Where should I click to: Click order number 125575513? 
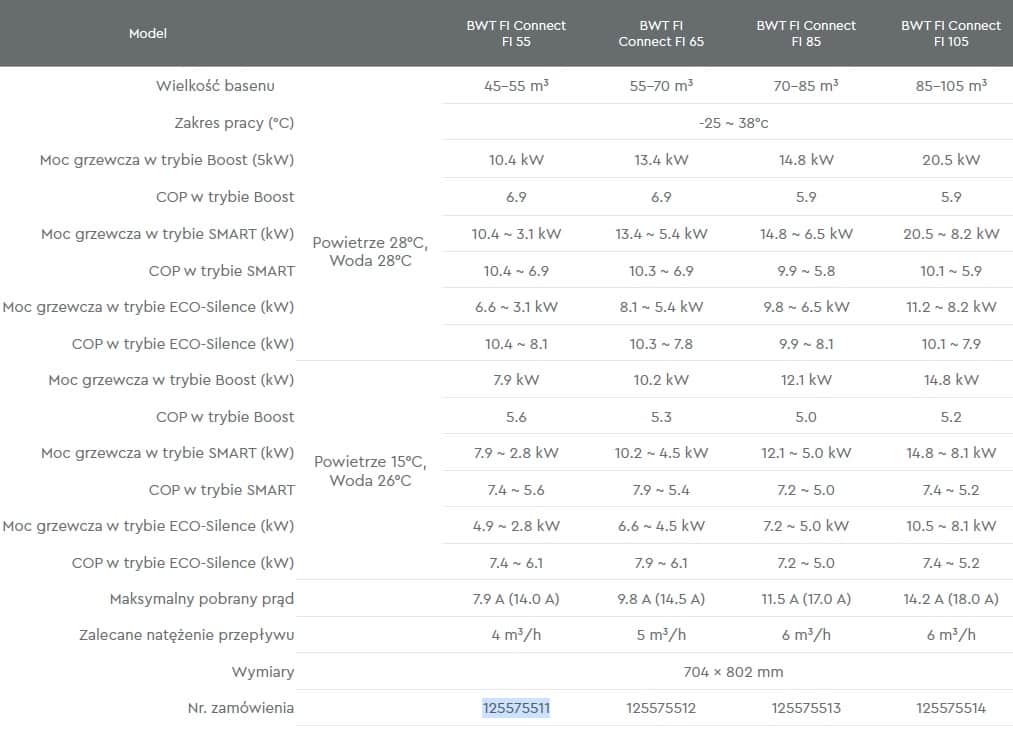coord(806,708)
